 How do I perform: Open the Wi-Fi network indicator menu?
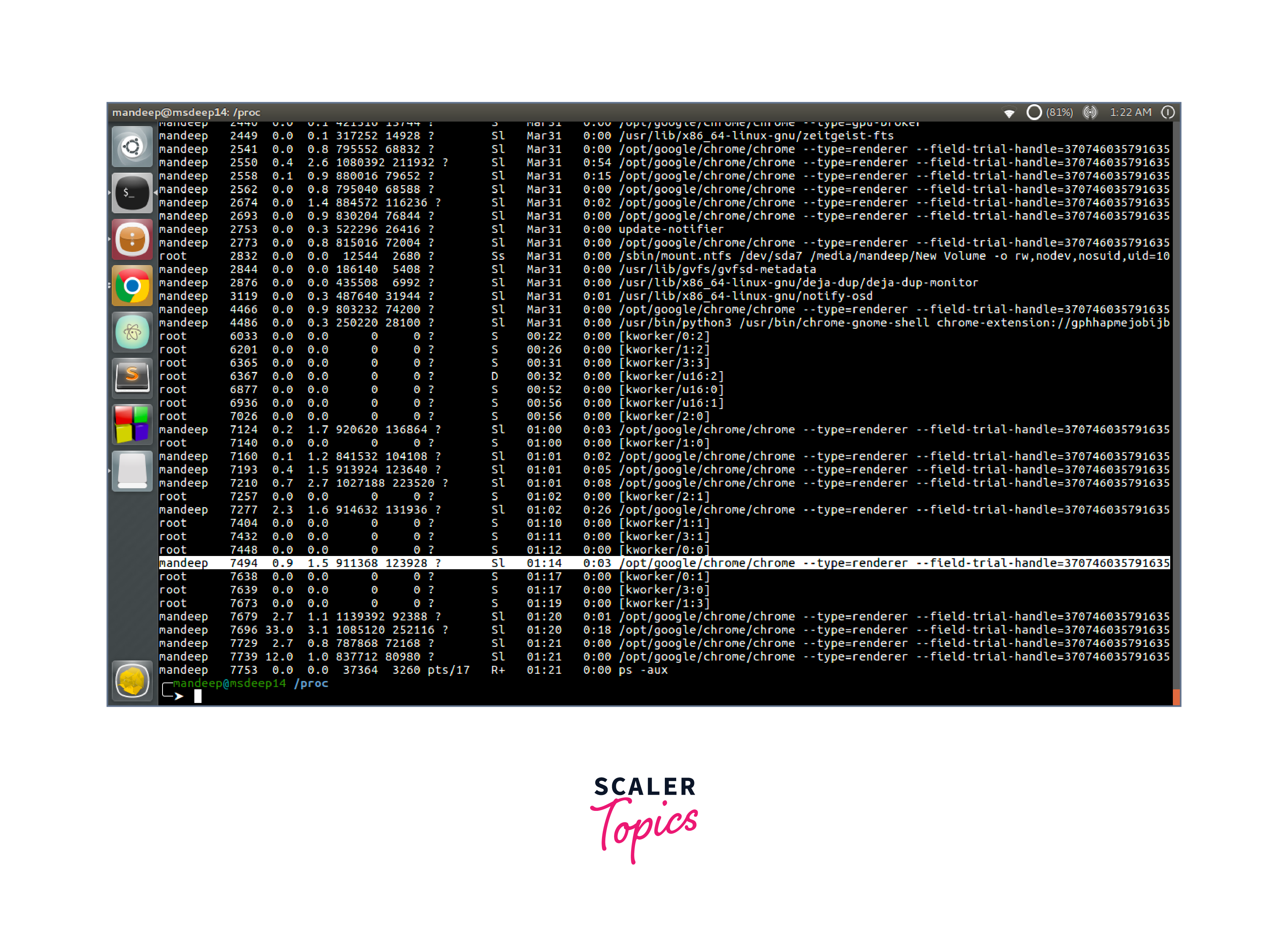pyautogui.click(x=1009, y=112)
